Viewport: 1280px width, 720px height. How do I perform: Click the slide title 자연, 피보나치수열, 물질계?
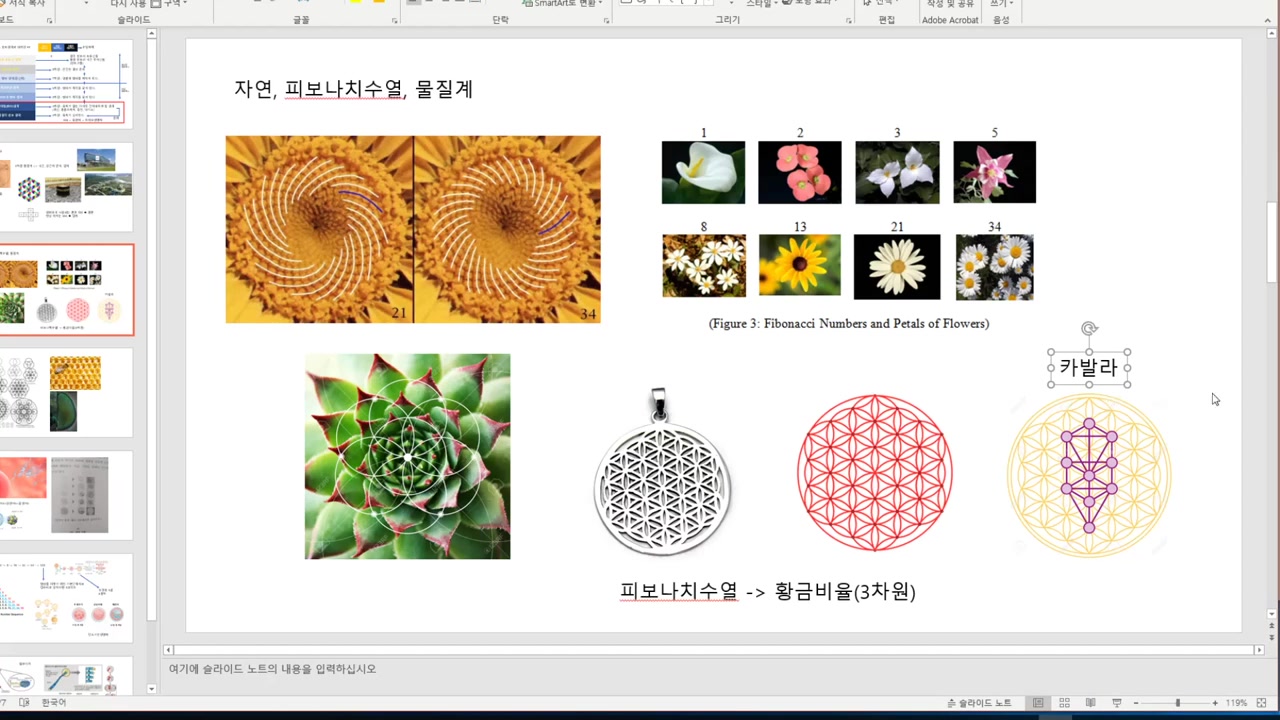click(x=353, y=89)
